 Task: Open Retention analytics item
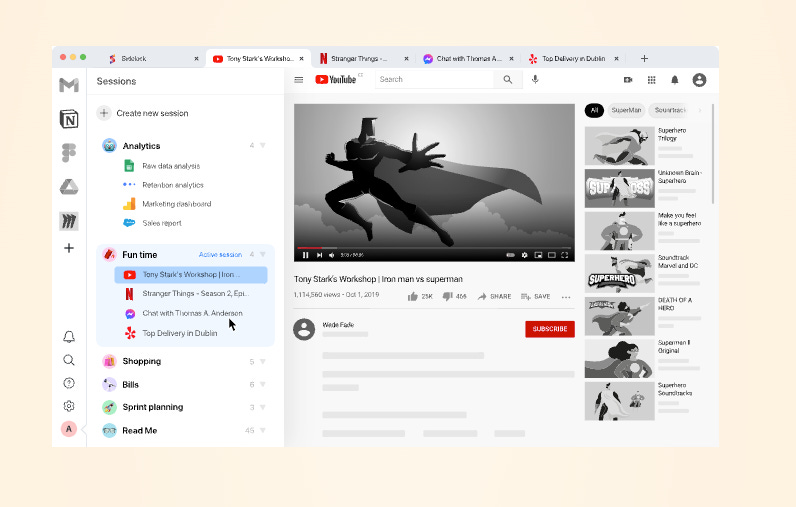tap(163, 185)
